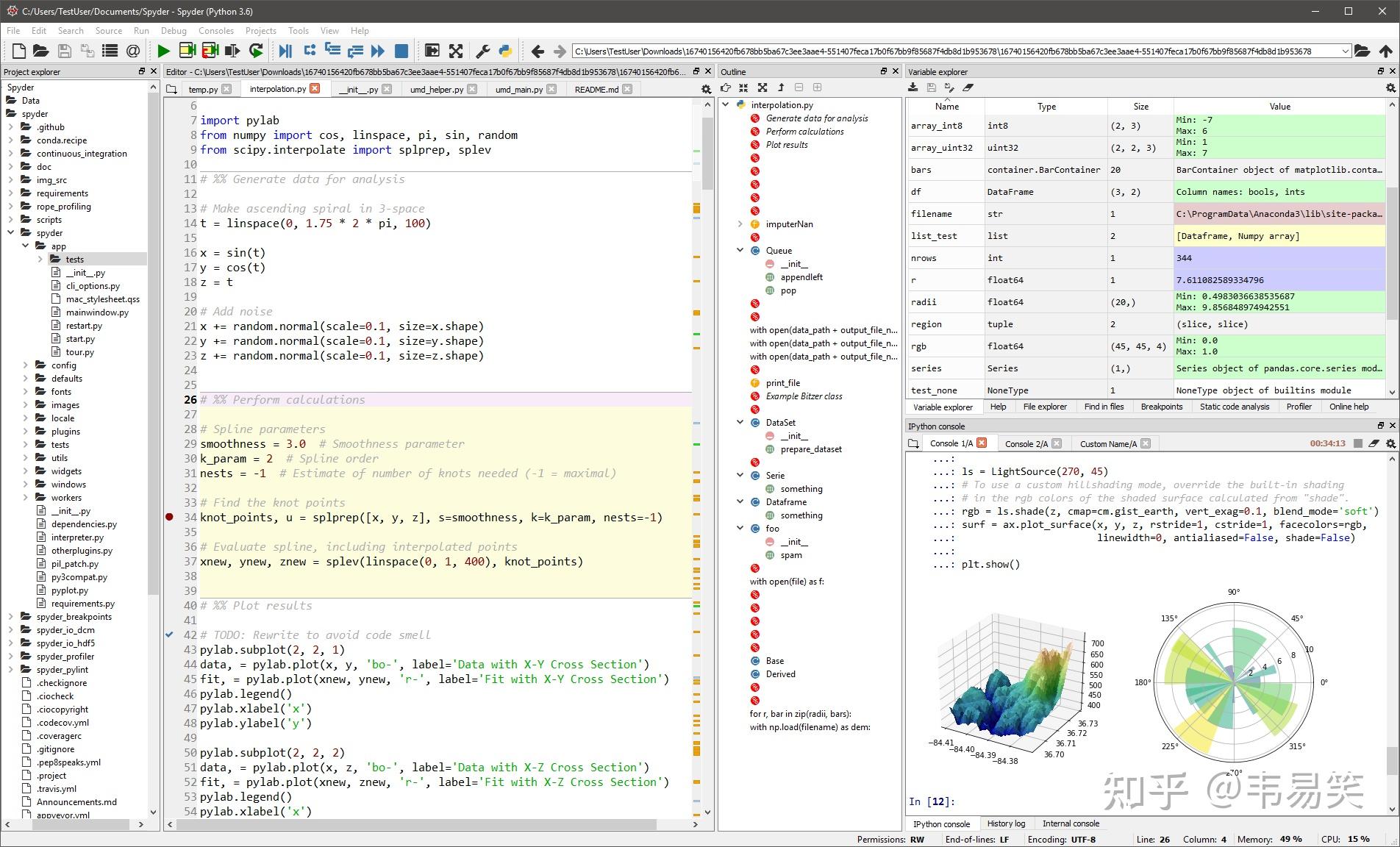Open the PYTHONPATH manager Python icon

505,51
